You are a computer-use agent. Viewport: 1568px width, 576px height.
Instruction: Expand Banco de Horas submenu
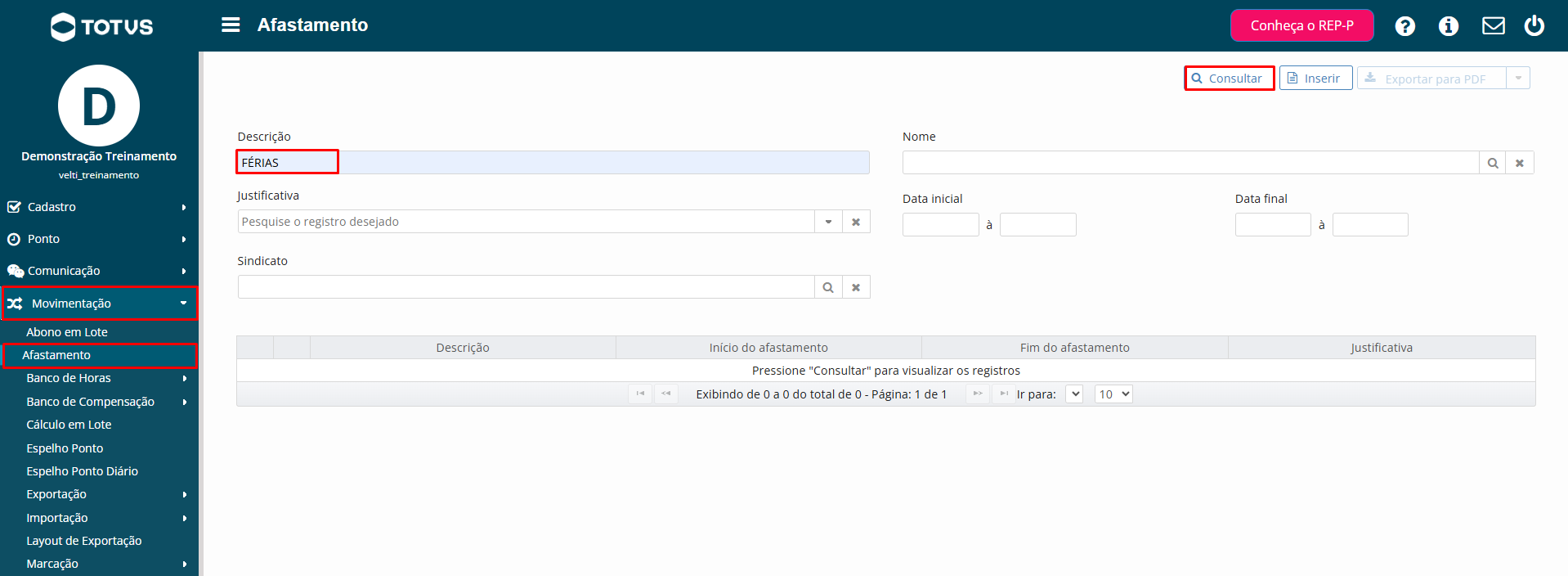click(x=98, y=378)
